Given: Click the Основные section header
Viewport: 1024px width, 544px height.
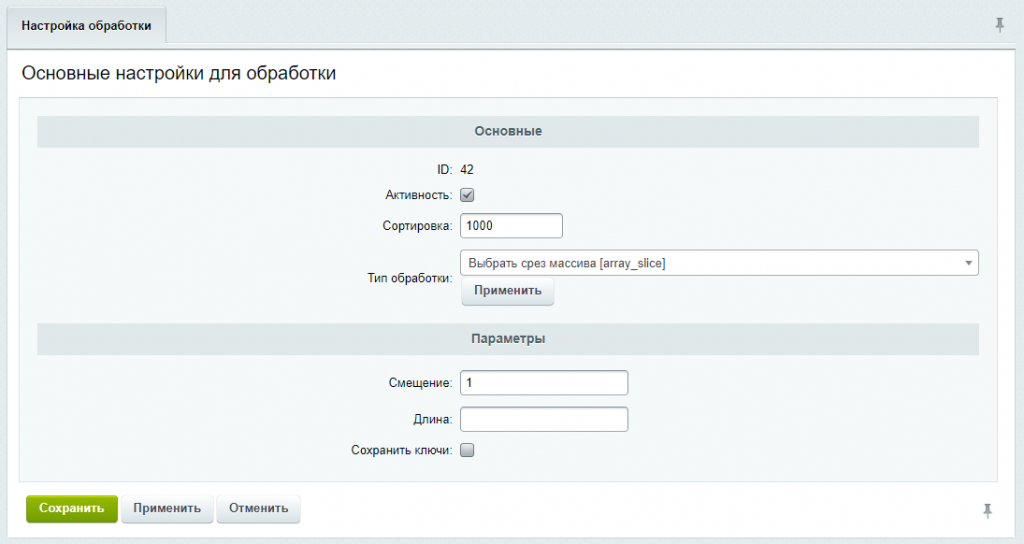Looking at the screenshot, I should 508,131.
